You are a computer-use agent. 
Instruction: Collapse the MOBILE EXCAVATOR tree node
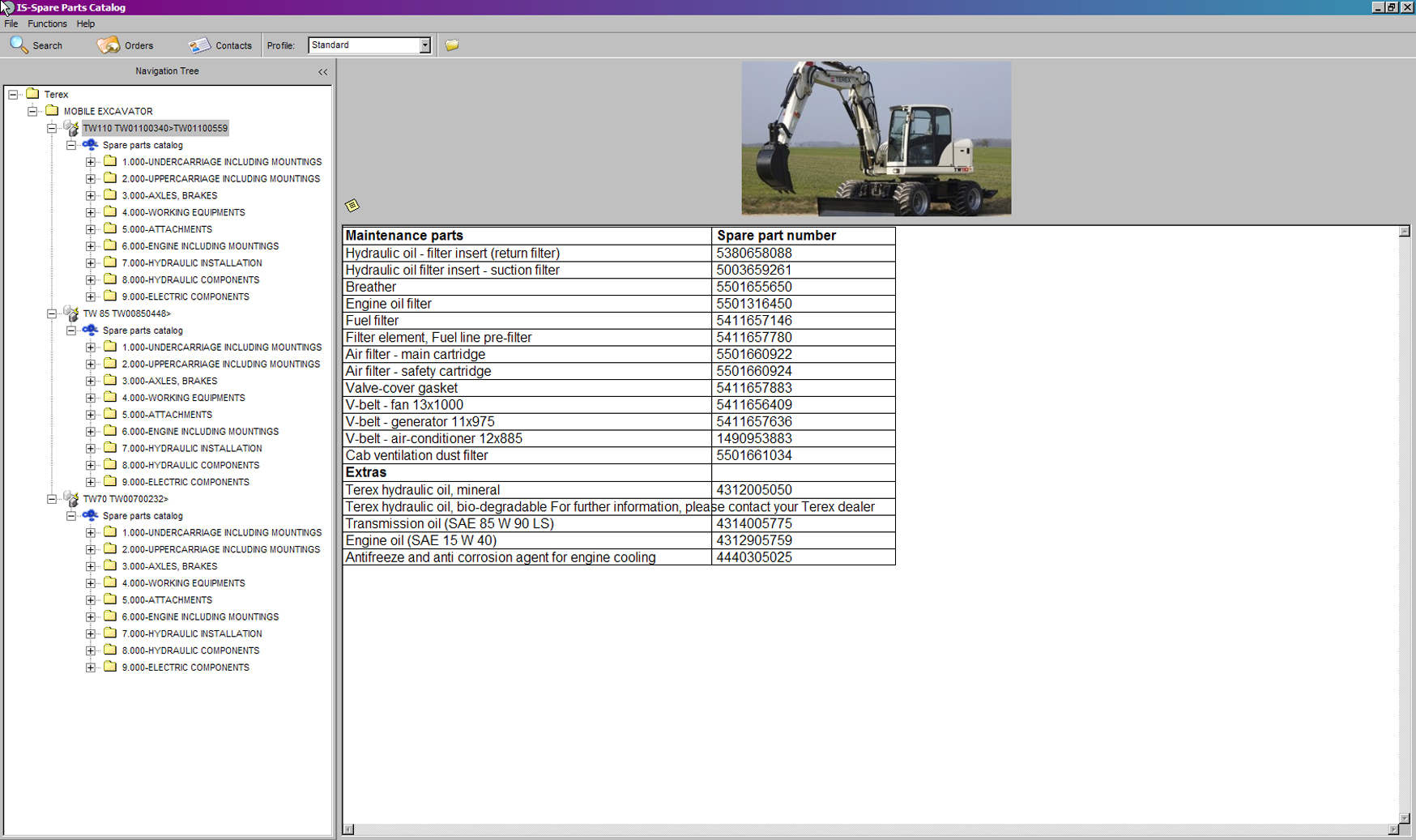point(32,111)
